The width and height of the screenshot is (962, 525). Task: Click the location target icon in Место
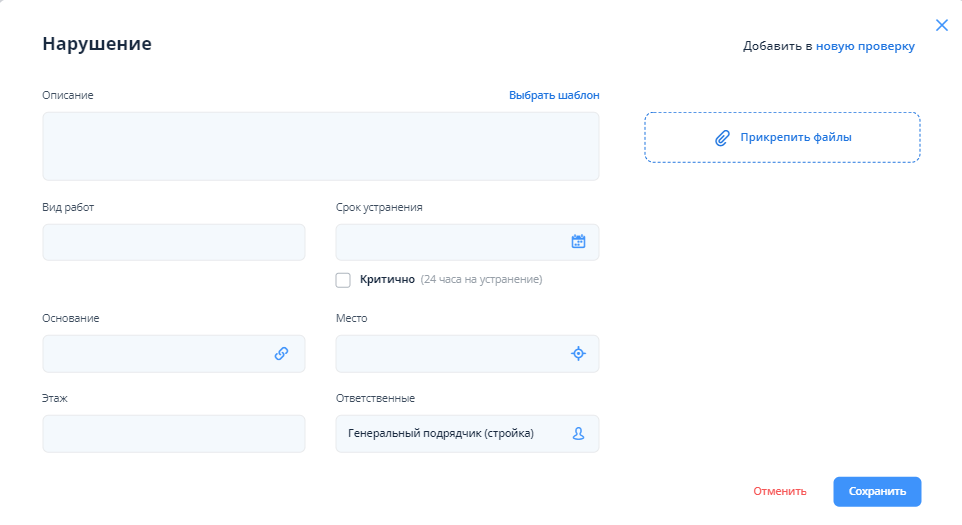pyautogui.click(x=578, y=353)
